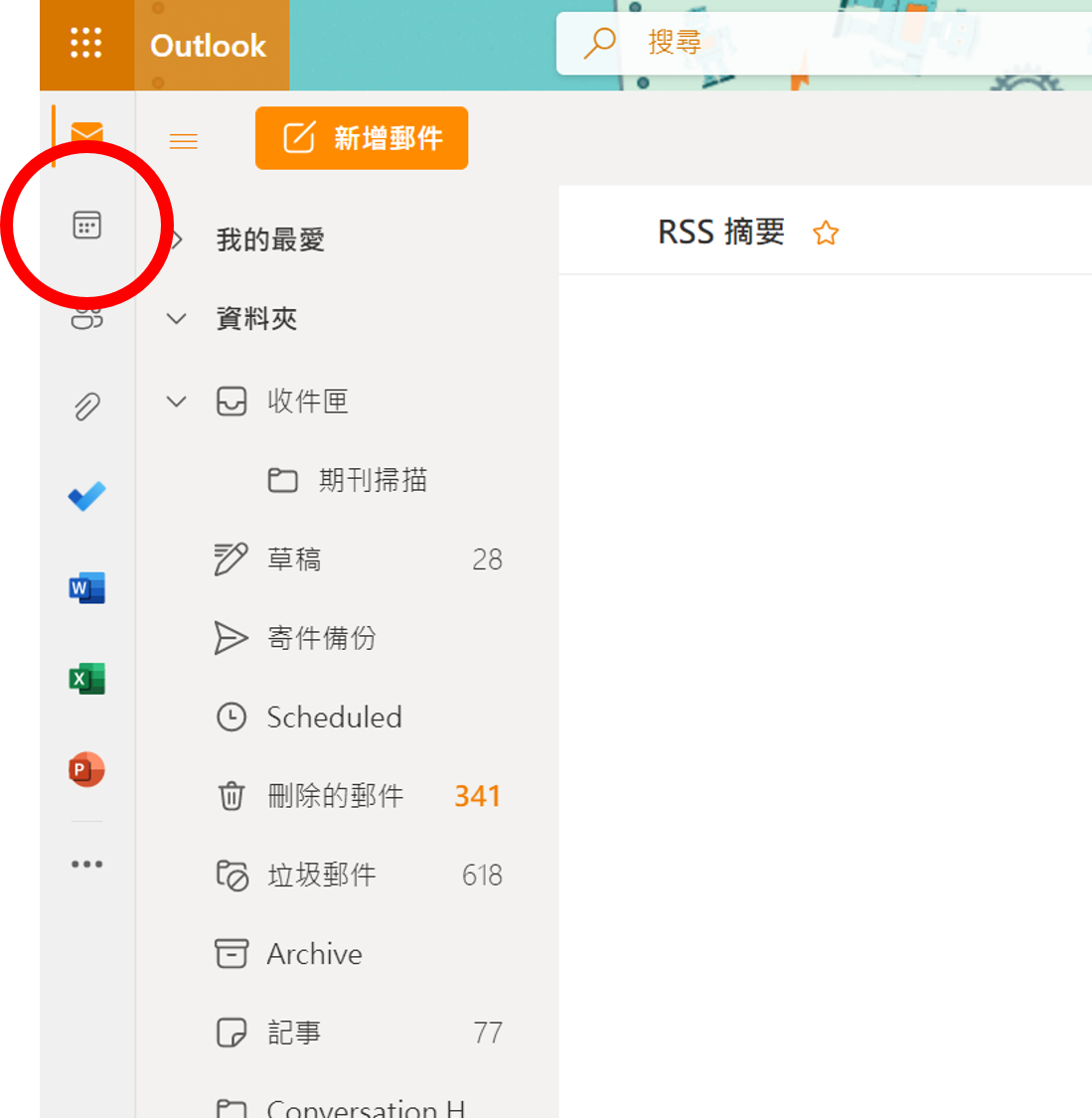Image resolution: width=1092 pixels, height=1118 pixels.
Task: Open the To Do checkmark app
Action: click(87, 496)
